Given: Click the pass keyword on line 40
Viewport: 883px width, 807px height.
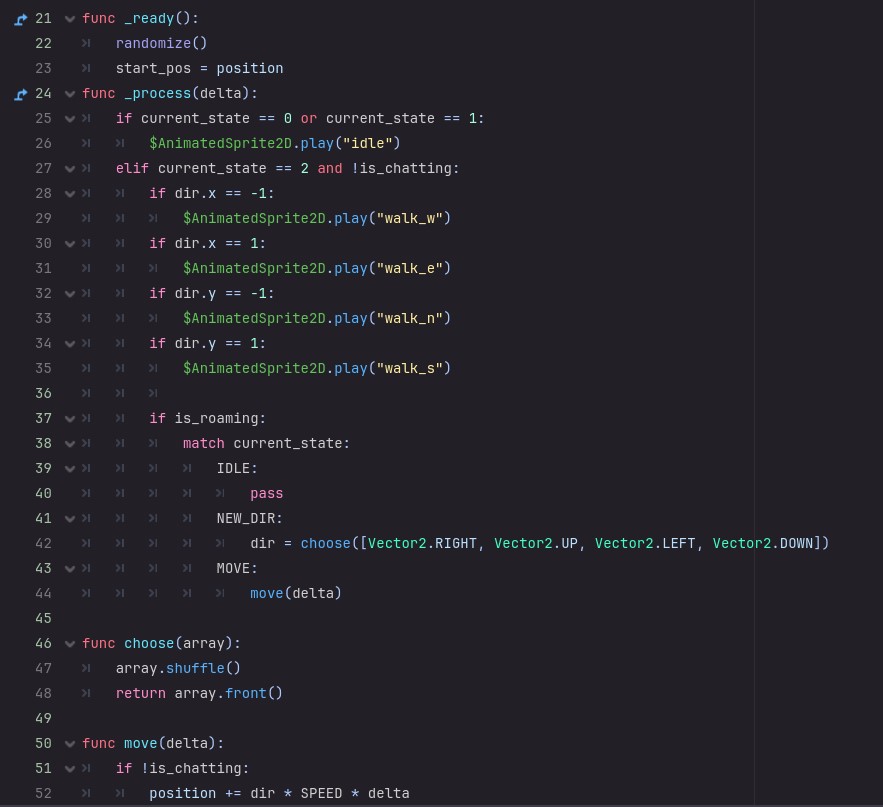Looking at the screenshot, I should coord(266,493).
